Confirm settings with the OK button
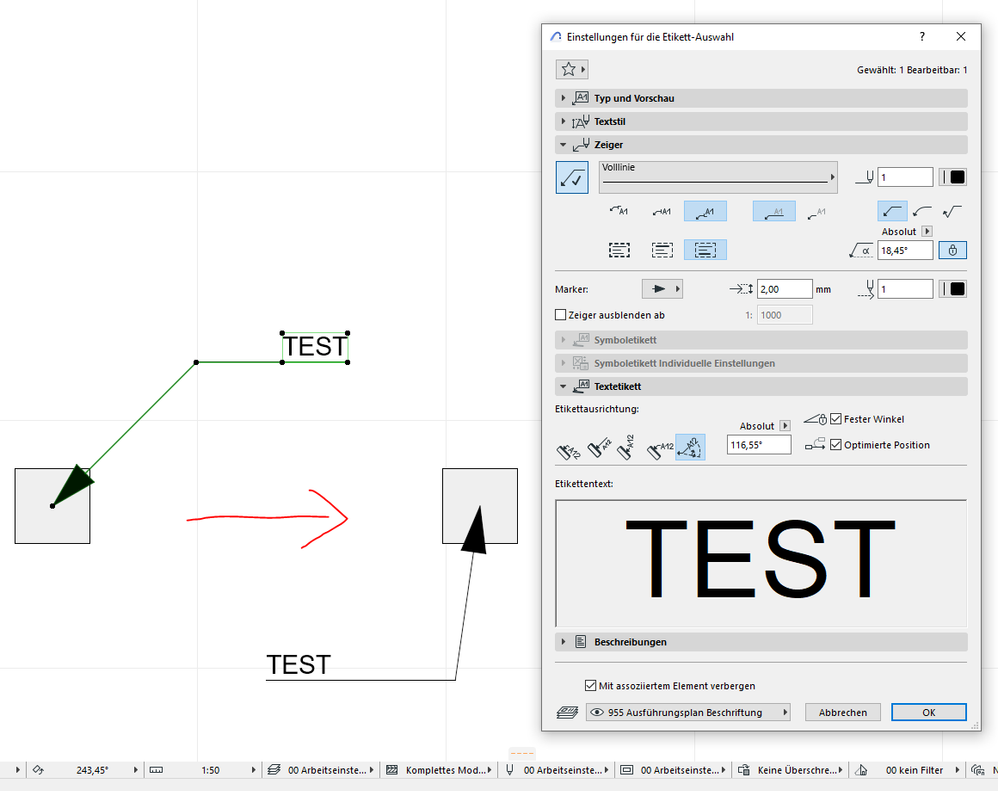 pos(929,712)
